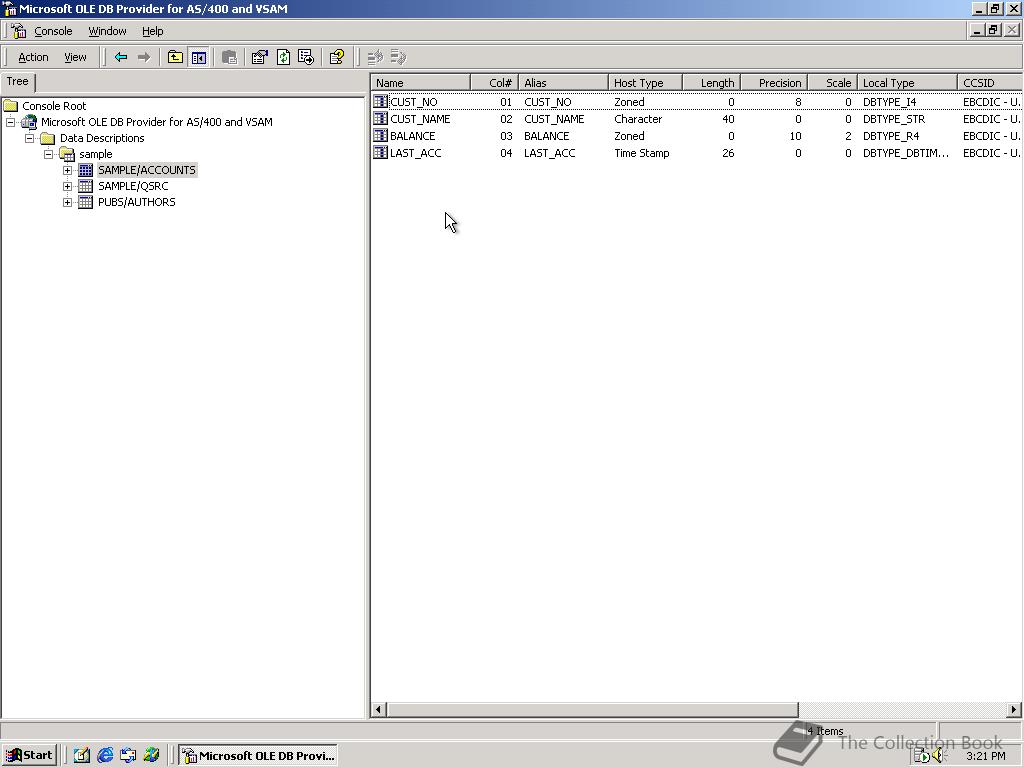Select the BALANCE column icon in the list
The height and width of the screenshot is (768, 1024).
[380, 135]
